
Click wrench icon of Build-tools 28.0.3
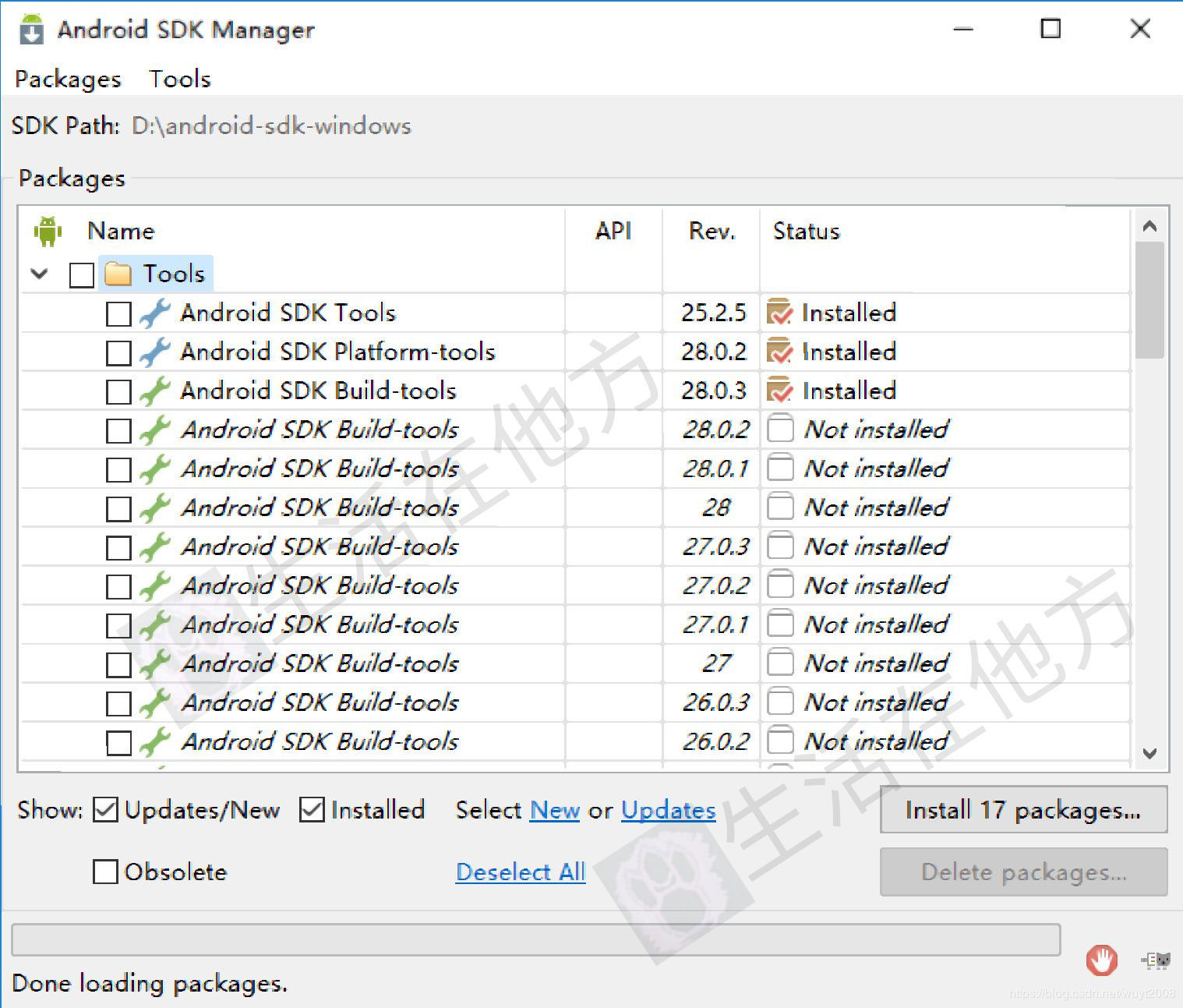154,391
